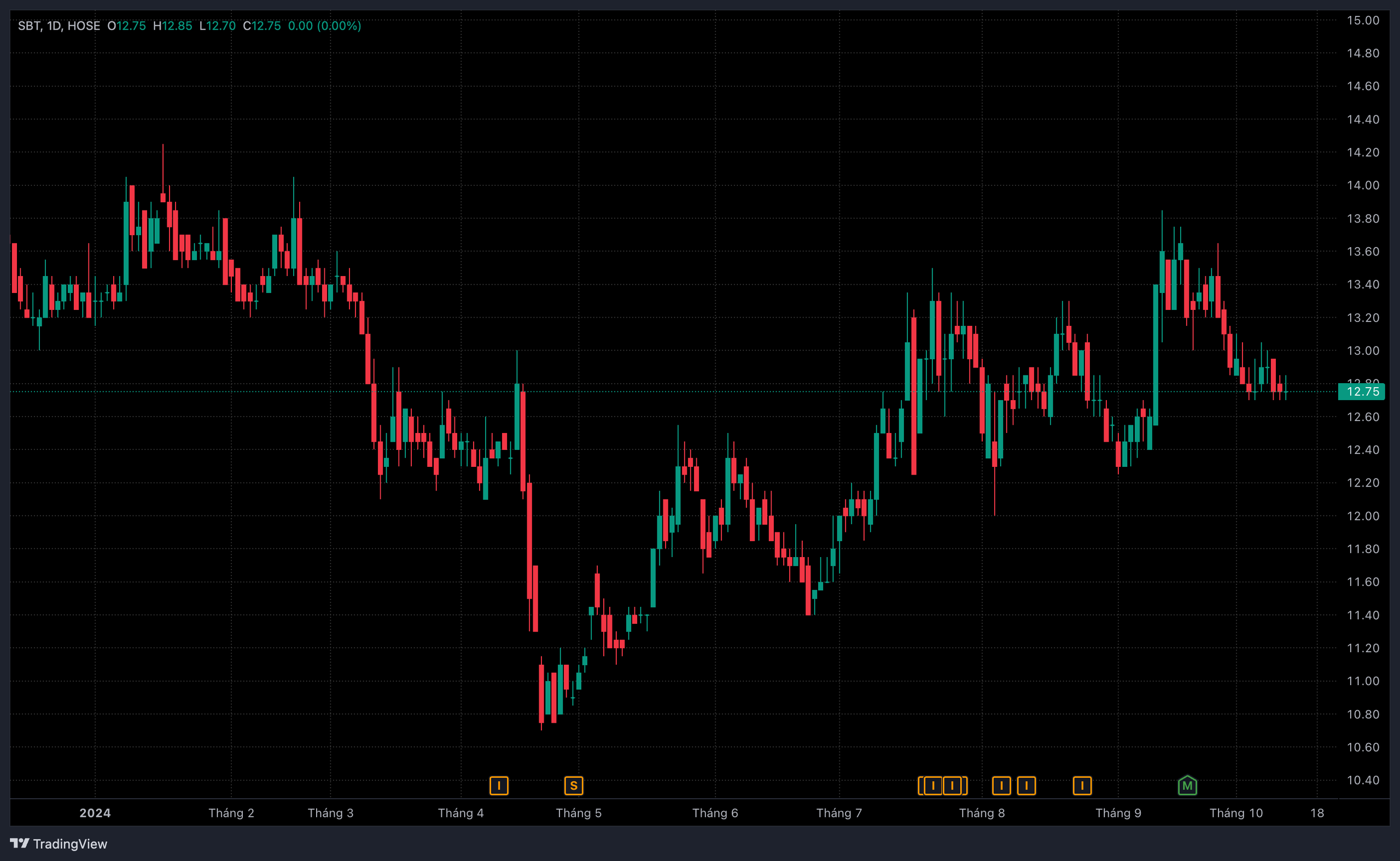Open the TradingView logo link
This screenshot has height=861, width=1400.
(59, 844)
